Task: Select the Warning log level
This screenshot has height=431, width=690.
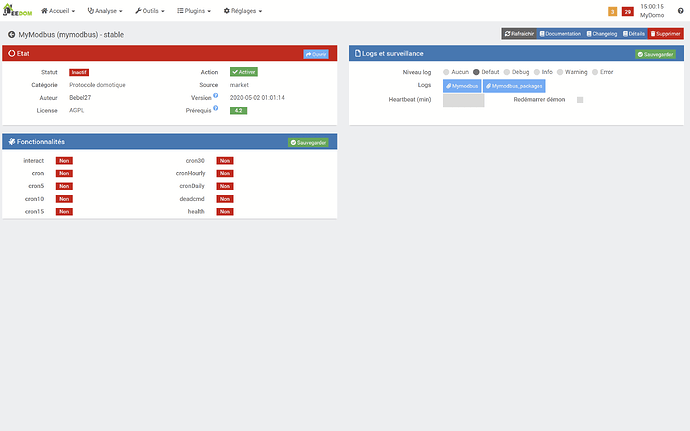Action: tap(560, 72)
